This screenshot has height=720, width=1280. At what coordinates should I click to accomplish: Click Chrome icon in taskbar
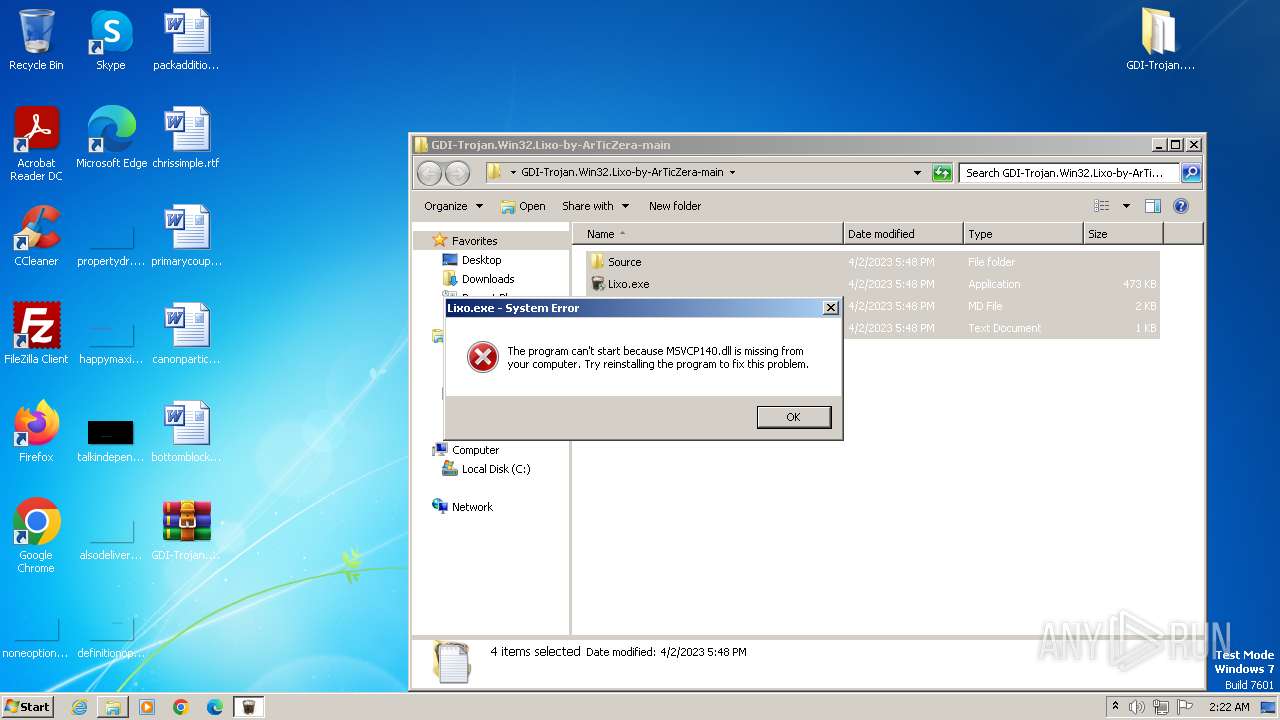[181, 707]
